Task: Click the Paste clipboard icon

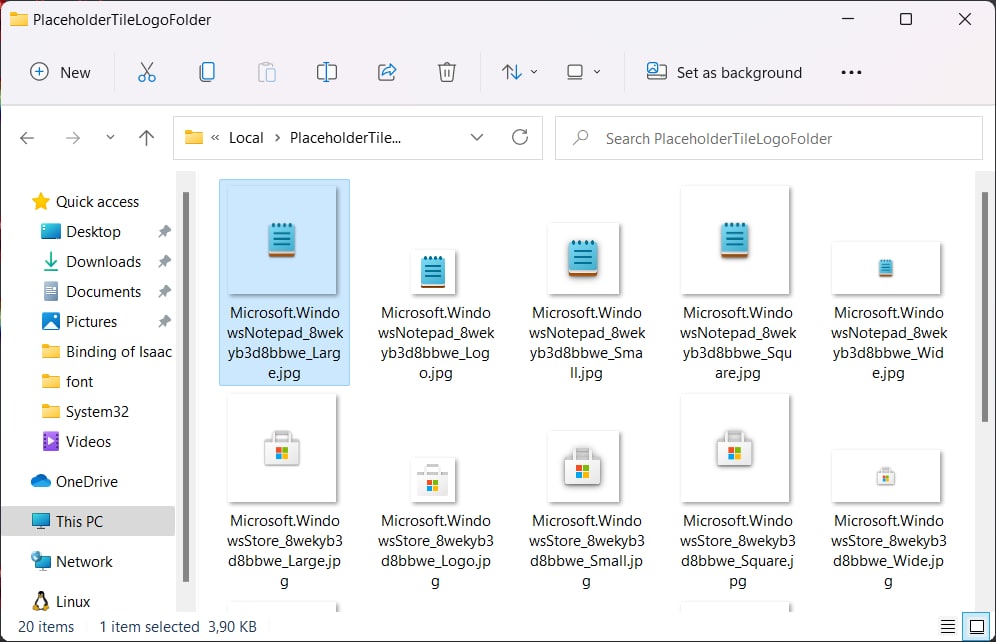Action: coord(267,72)
